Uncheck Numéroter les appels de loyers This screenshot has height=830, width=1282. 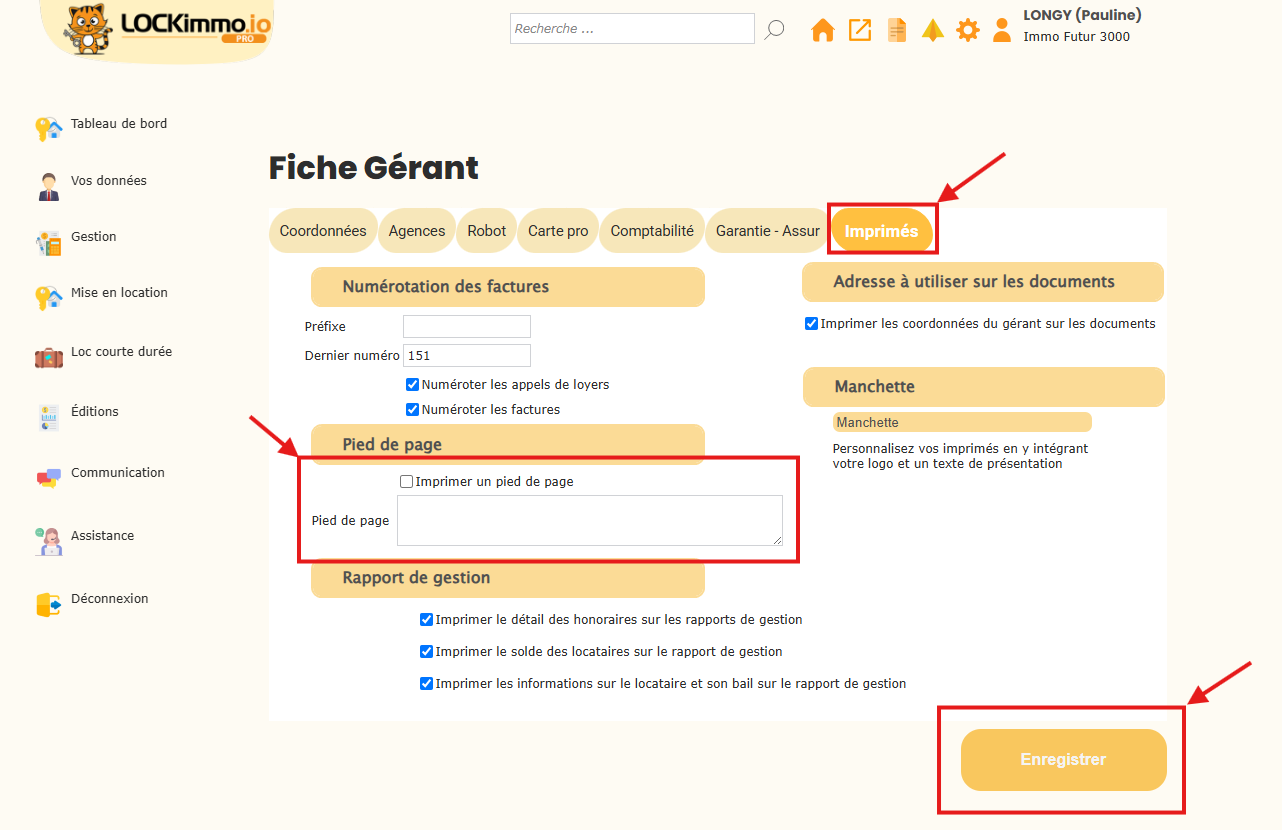(x=412, y=384)
